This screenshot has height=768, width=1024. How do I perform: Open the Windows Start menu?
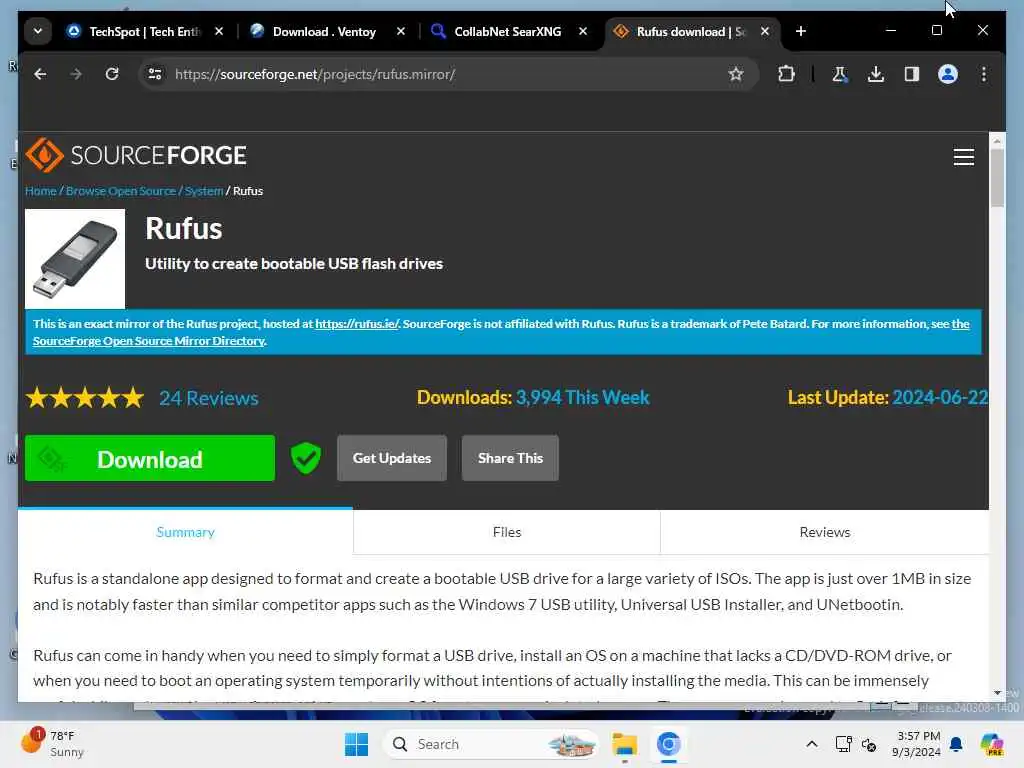(357, 744)
